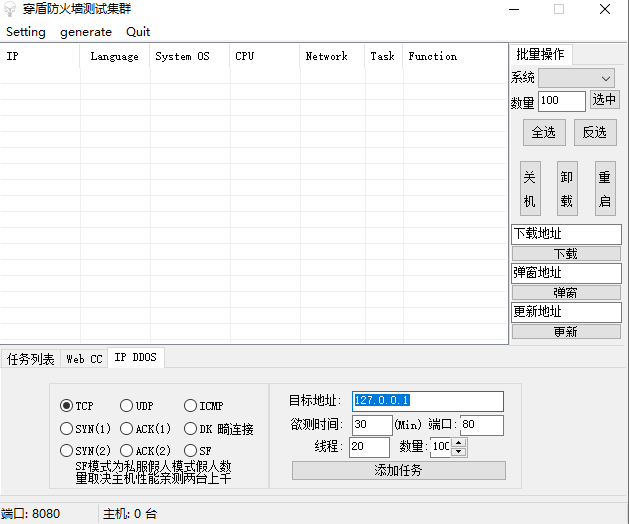Select the ICMP radio button
Image resolution: width=629 pixels, height=524 pixels.
point(191,406)
